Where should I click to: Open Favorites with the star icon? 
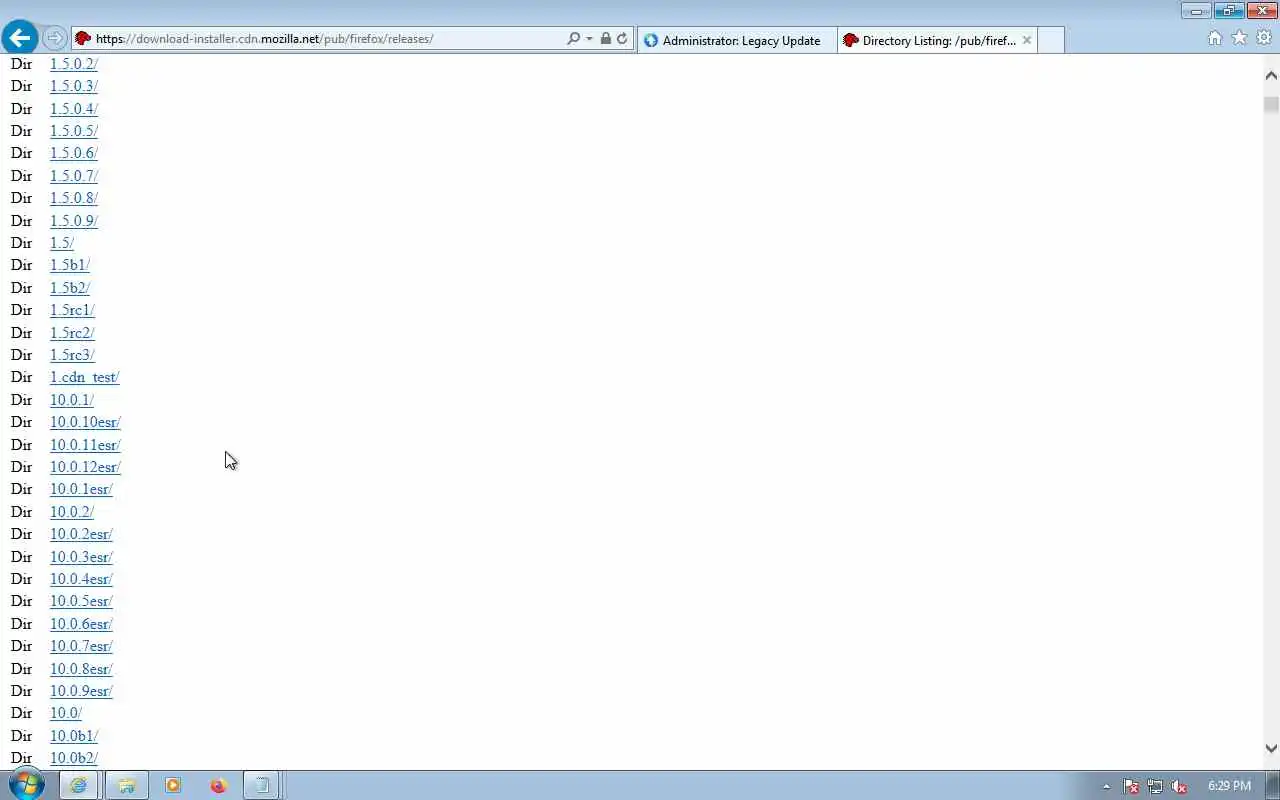1239,38
